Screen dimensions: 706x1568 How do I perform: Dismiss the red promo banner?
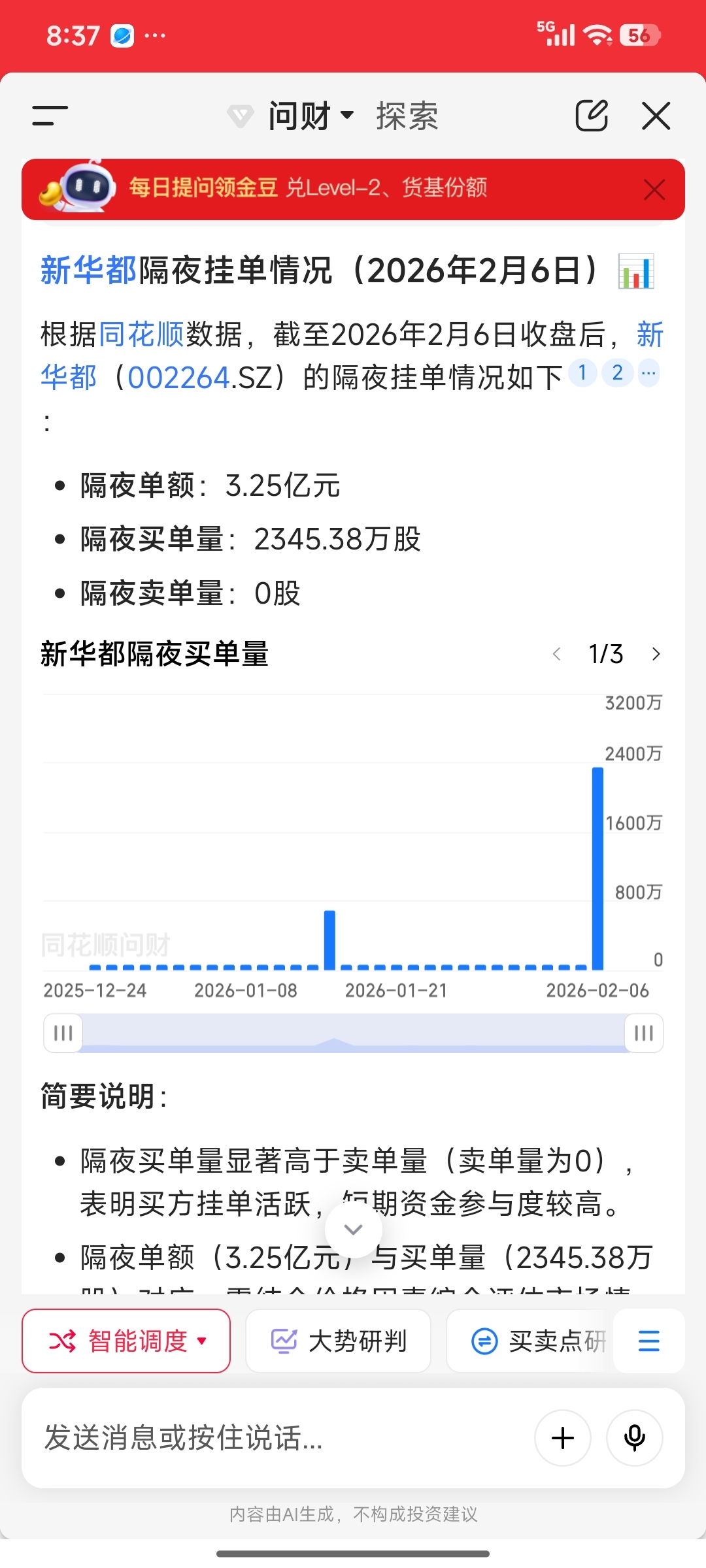tap(654, 189)
